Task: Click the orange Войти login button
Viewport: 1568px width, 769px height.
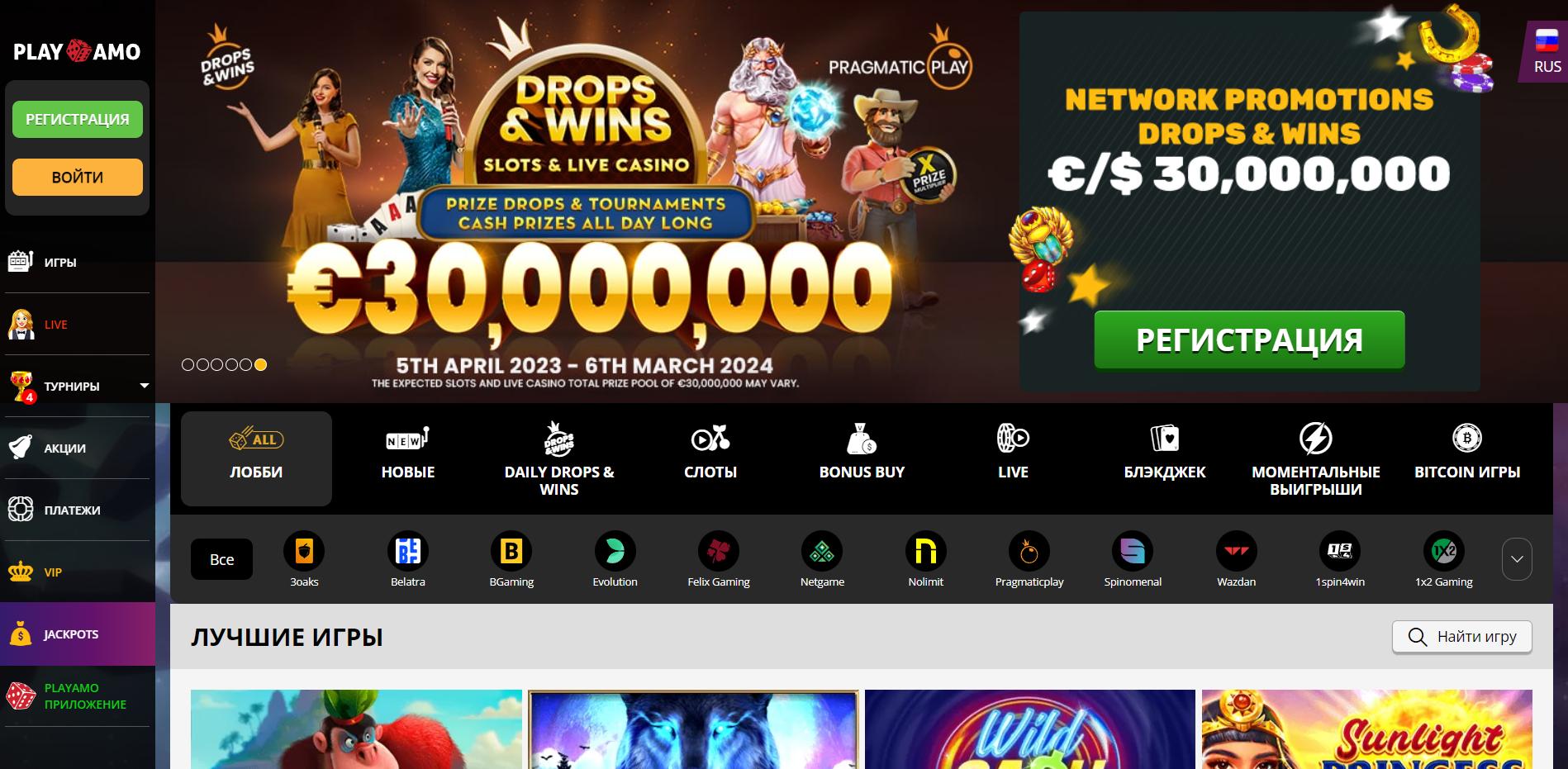Action: pos(78,178)
